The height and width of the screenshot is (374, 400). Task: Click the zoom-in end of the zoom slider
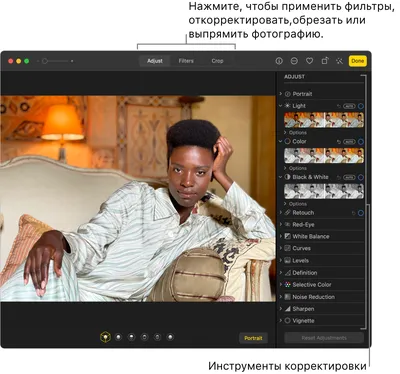[72, 61]
